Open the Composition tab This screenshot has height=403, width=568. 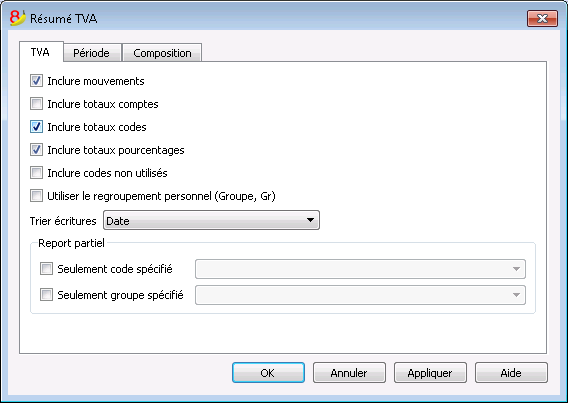click(x=162, y=53)
